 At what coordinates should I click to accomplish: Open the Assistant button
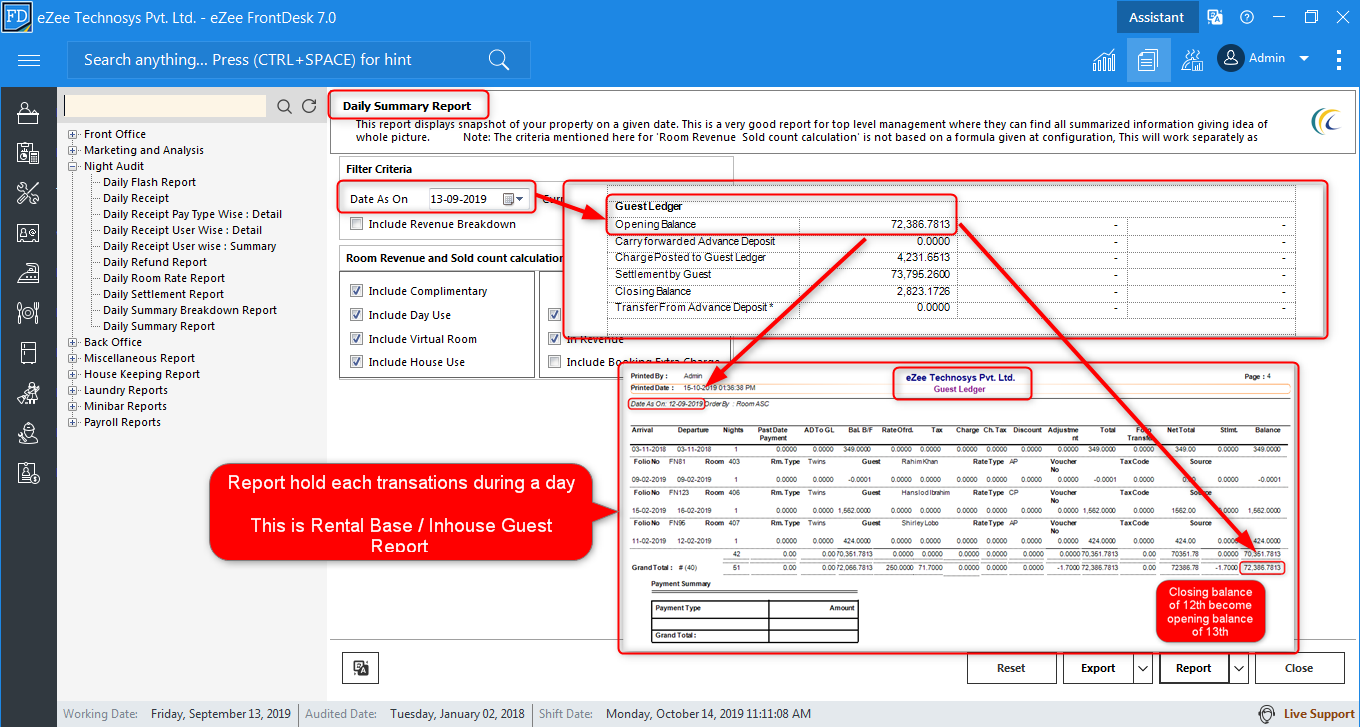(1157, 17)
